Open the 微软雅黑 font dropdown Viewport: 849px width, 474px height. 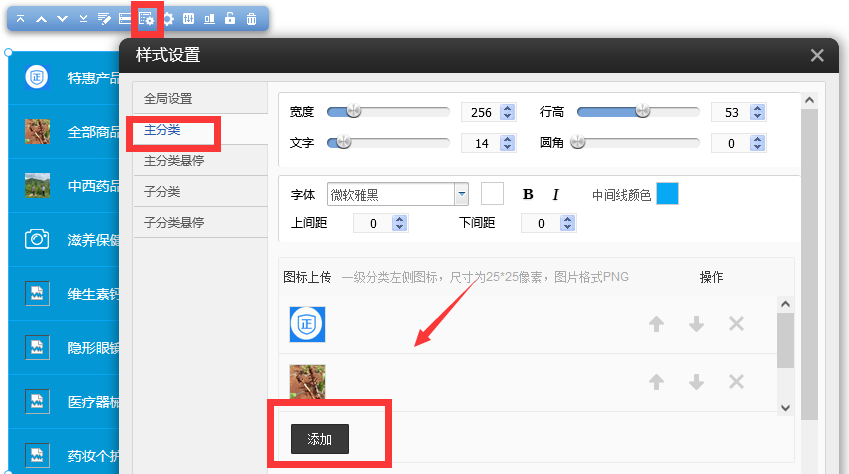461,194
